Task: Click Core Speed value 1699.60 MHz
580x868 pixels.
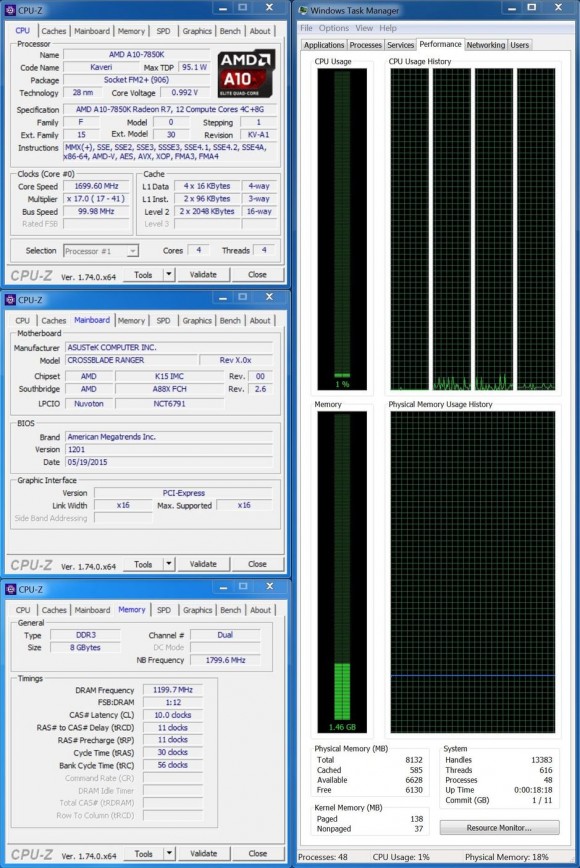Action: 96,186
